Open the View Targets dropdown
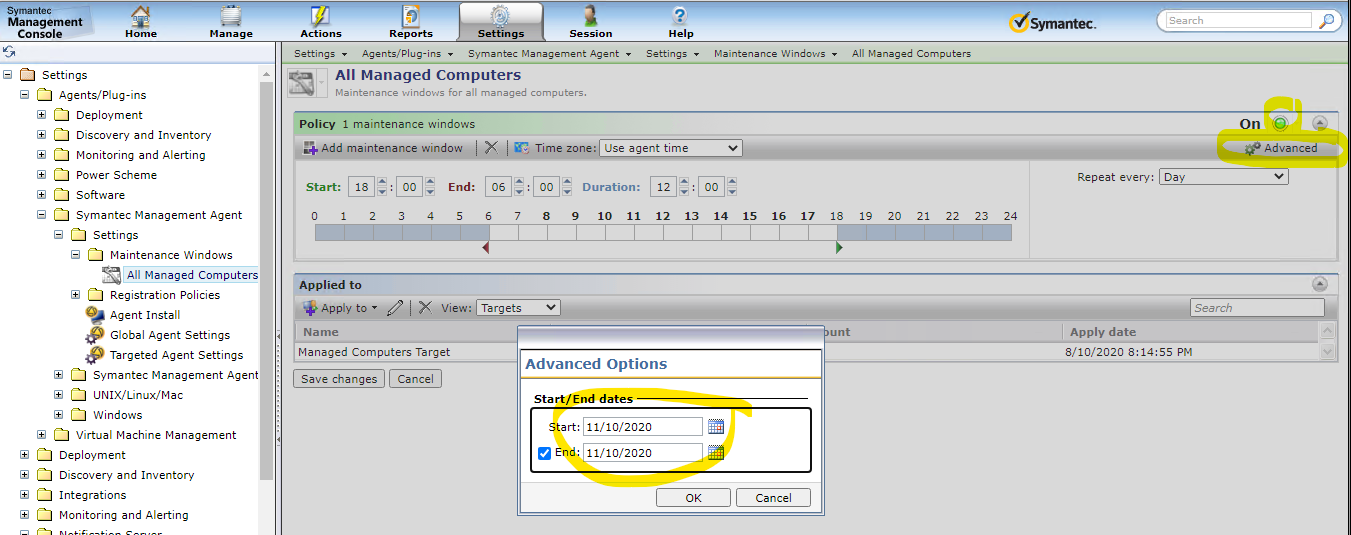Viewport: 1351px width, 535px height. pos(518,308)
